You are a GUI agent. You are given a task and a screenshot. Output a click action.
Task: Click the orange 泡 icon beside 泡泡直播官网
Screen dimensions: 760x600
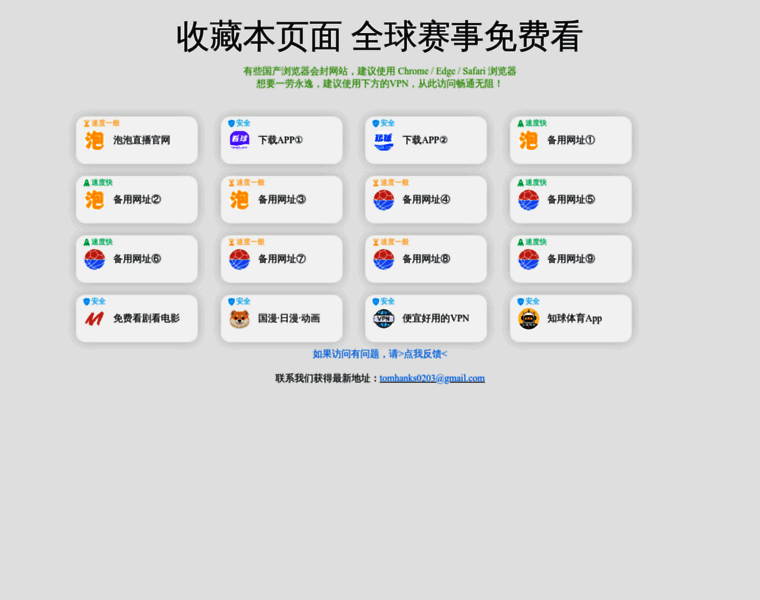pos(95,140)
